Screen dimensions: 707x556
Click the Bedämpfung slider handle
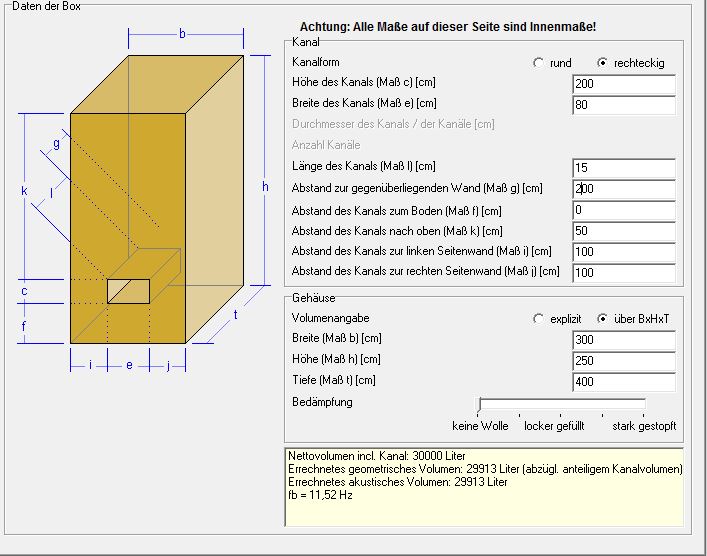[480, 404]
